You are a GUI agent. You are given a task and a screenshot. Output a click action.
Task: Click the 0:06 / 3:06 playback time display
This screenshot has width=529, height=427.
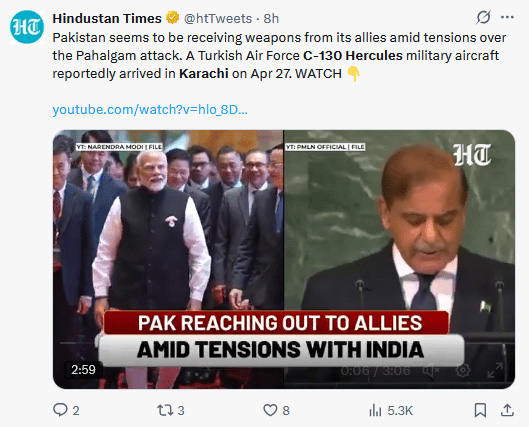pos(375,371)
